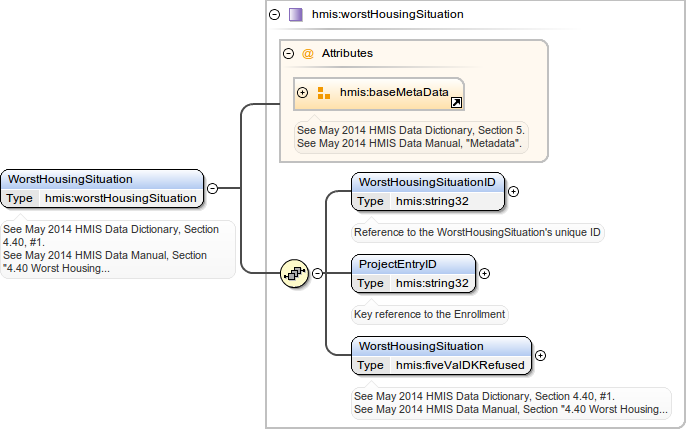687x430 pixels.
Task: Expand the hmis:baseMetaData attribute group
Action: pyautogui.click(x=303, y=93)
